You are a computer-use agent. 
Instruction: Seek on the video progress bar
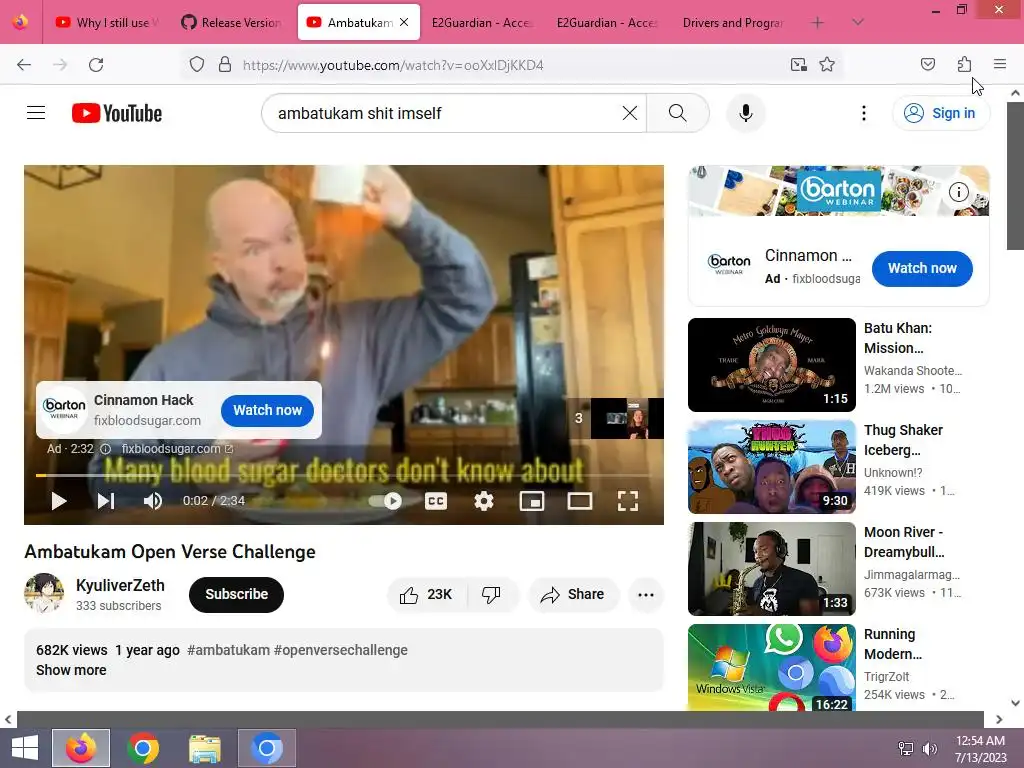click(x=344, y=475)
